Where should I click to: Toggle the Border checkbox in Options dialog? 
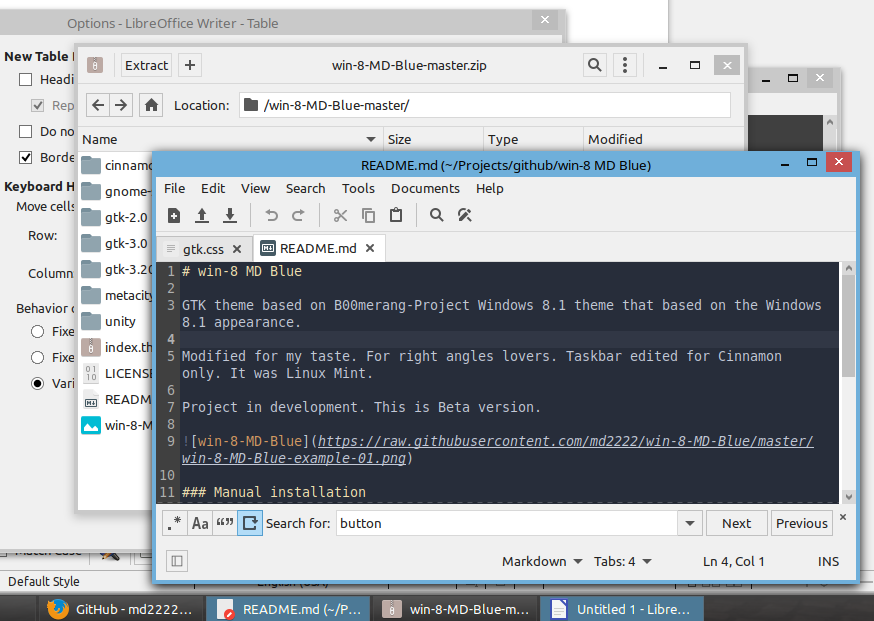pyautogui.click(x=26, y=157)
